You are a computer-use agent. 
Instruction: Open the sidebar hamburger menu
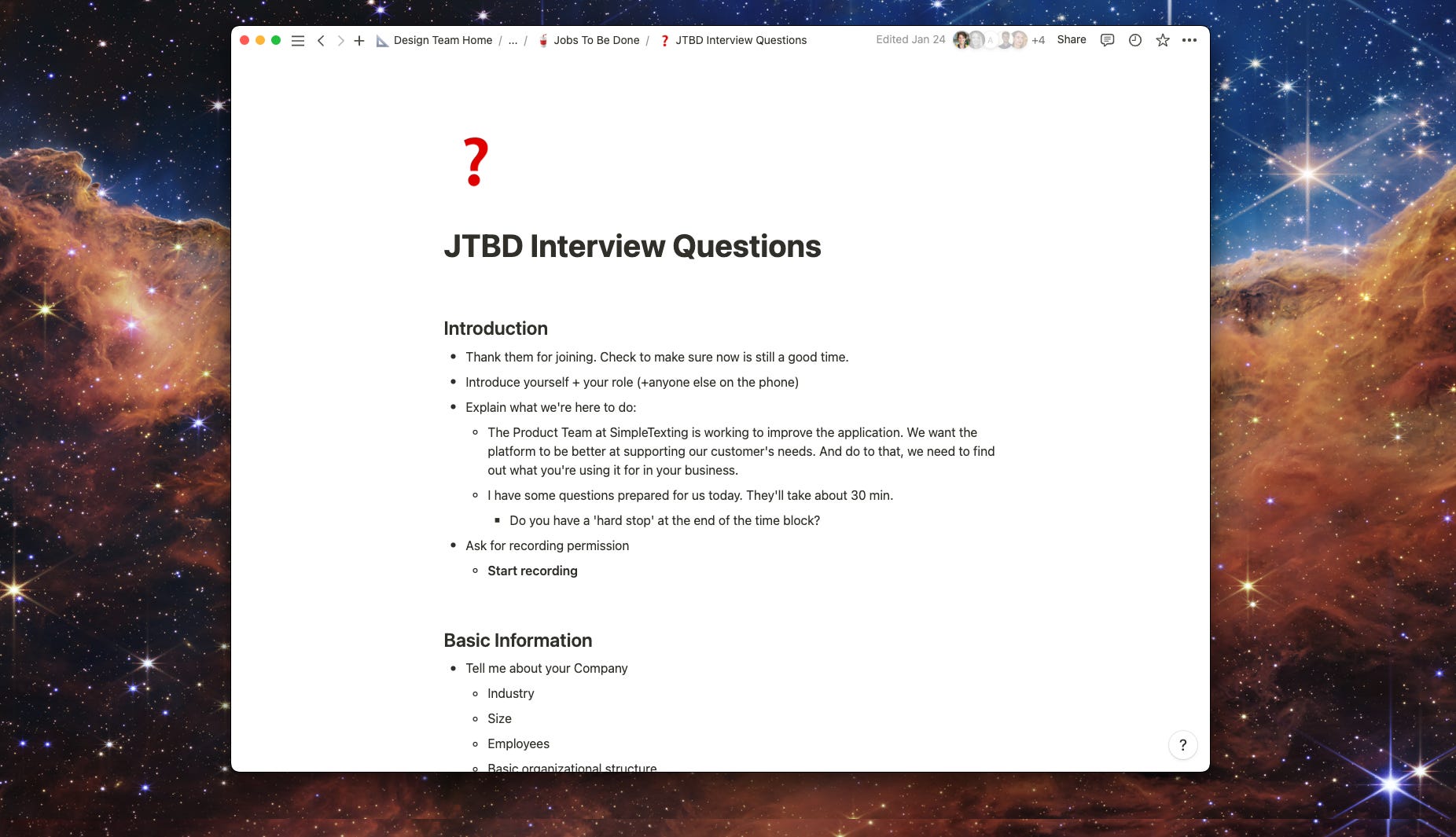[298, 40]
